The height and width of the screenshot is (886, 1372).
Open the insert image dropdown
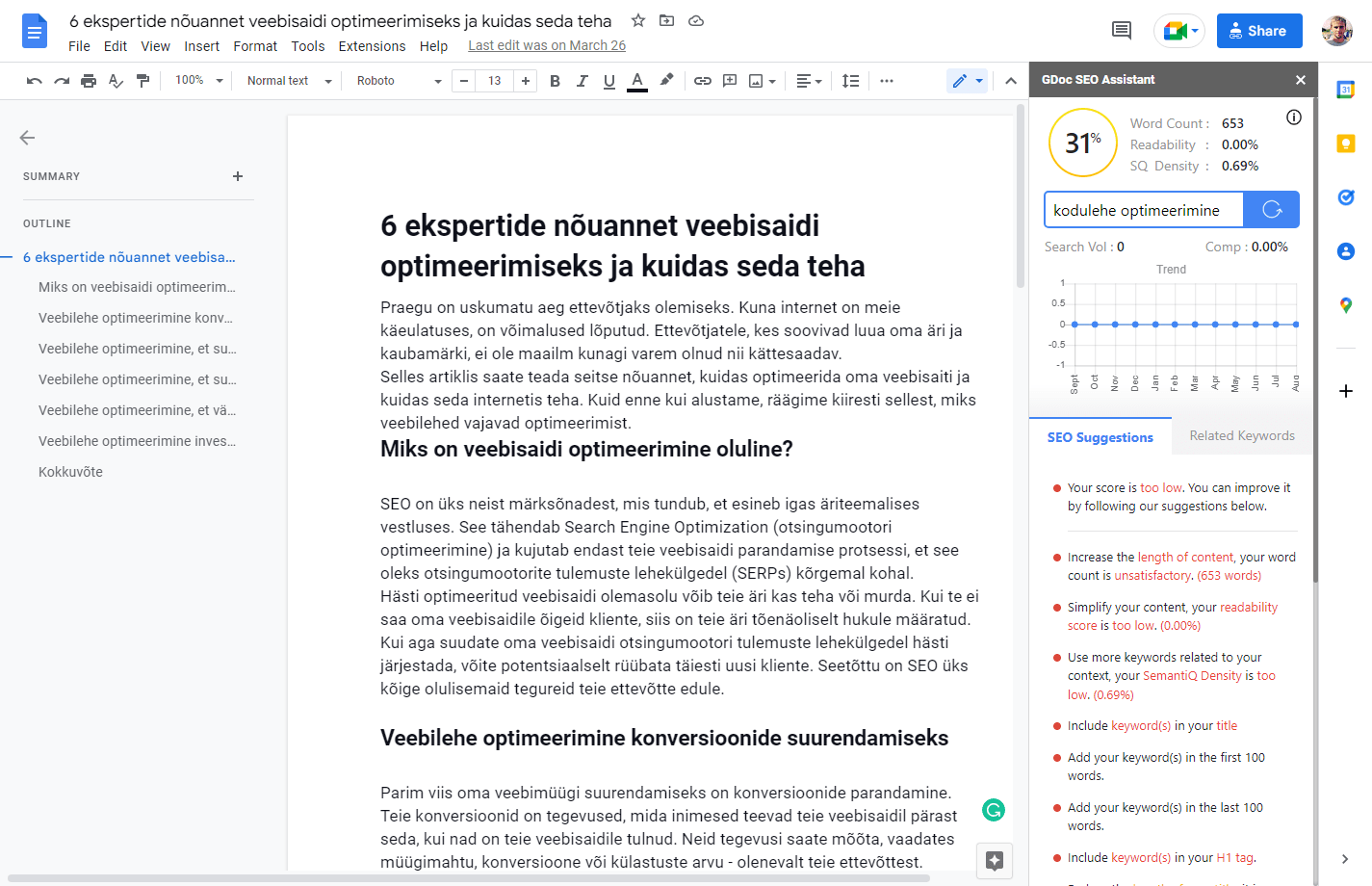[x=763, y=81]
